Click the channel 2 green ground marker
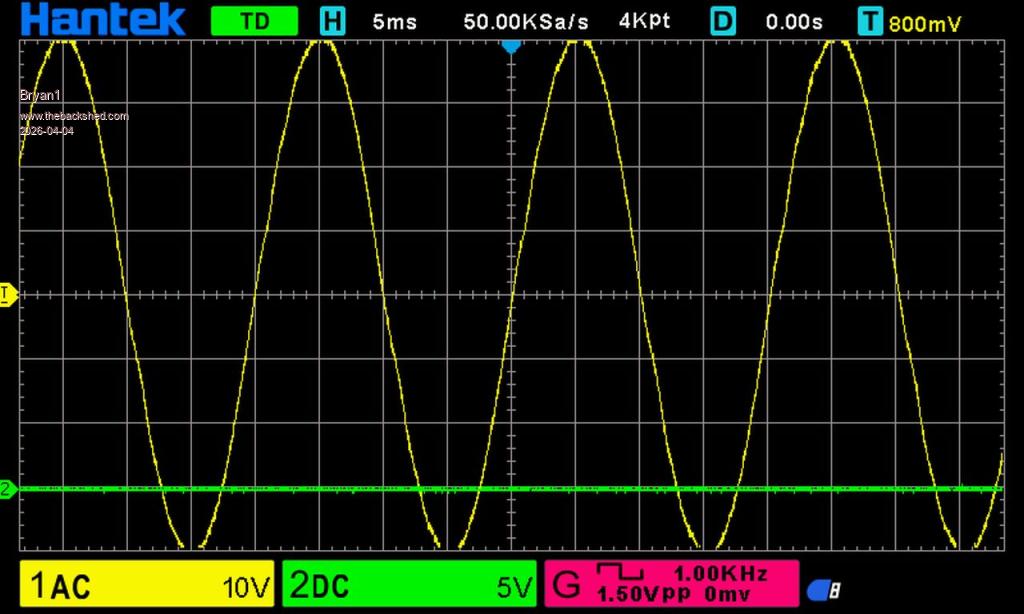Image resolution: width=1024 pixels, height=614 pixels. 7,489
